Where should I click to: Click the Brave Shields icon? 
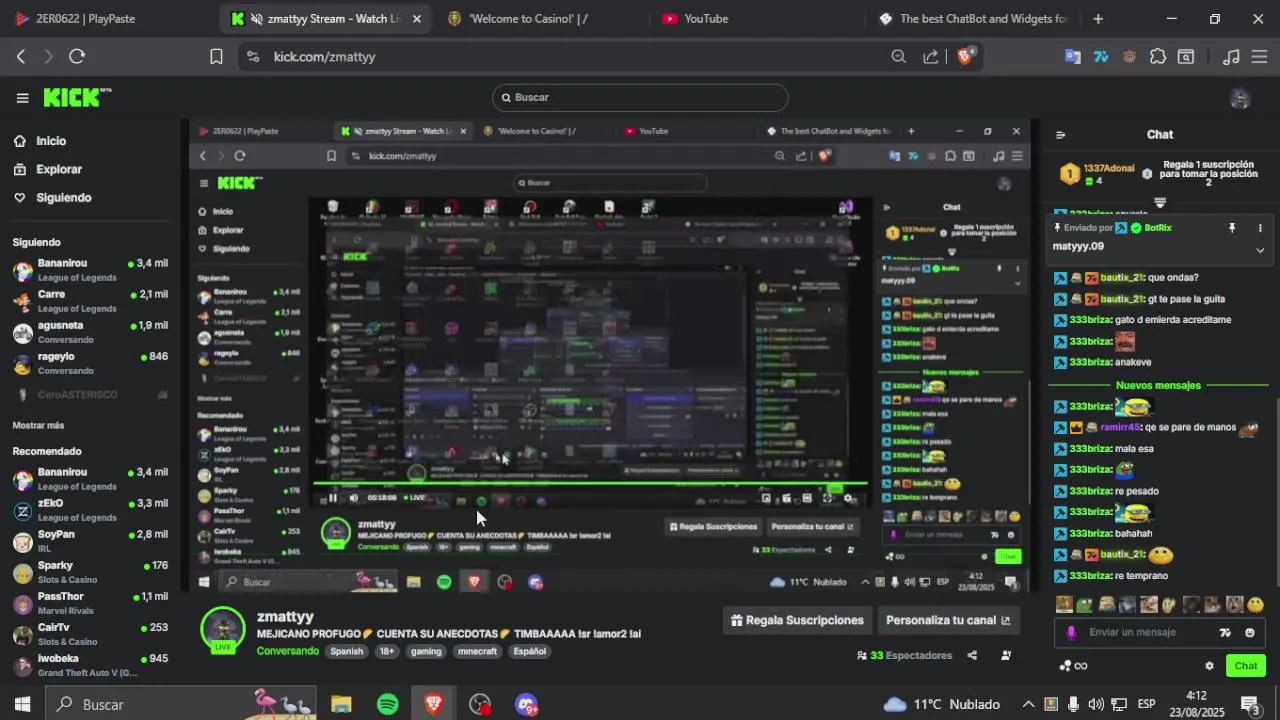point(965,57)
